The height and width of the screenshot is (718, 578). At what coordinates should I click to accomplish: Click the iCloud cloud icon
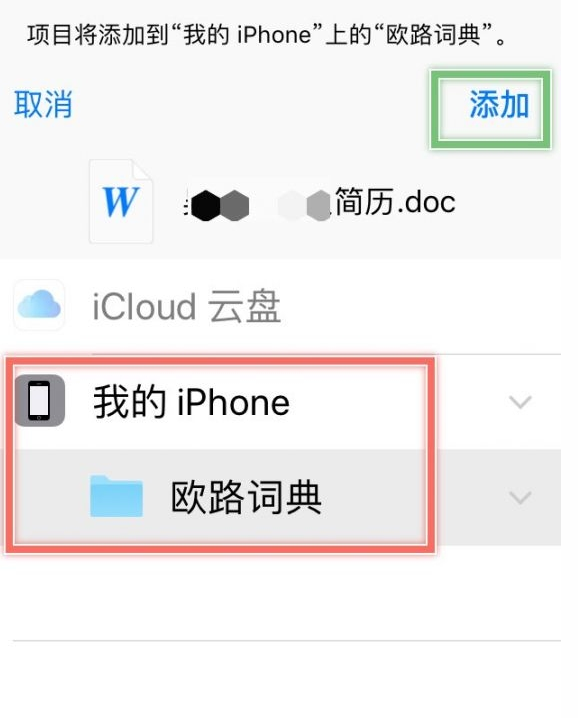(x=39, y=305)
